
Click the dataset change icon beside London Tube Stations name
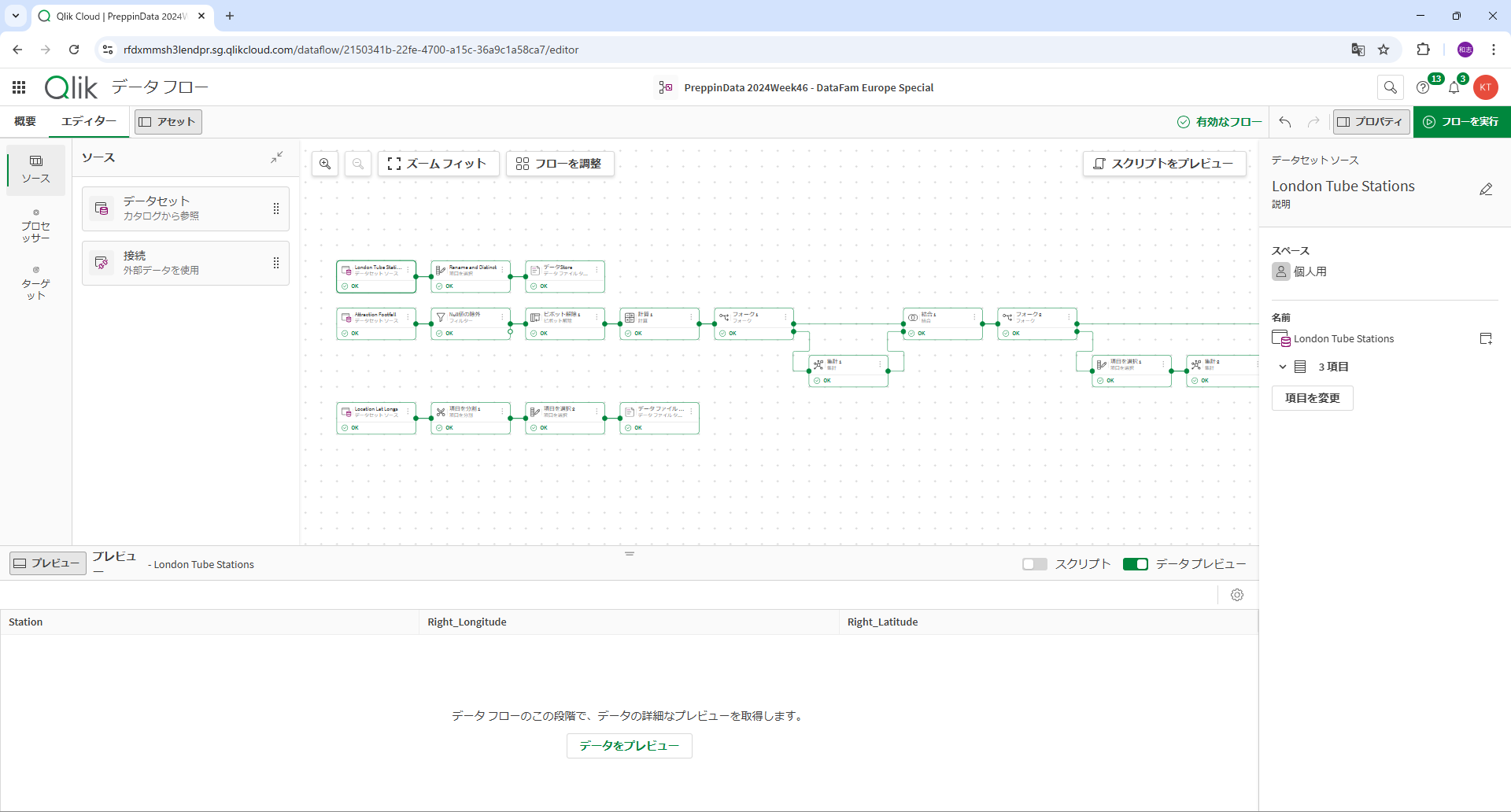pyautogui.click(x=1486, y=339)
